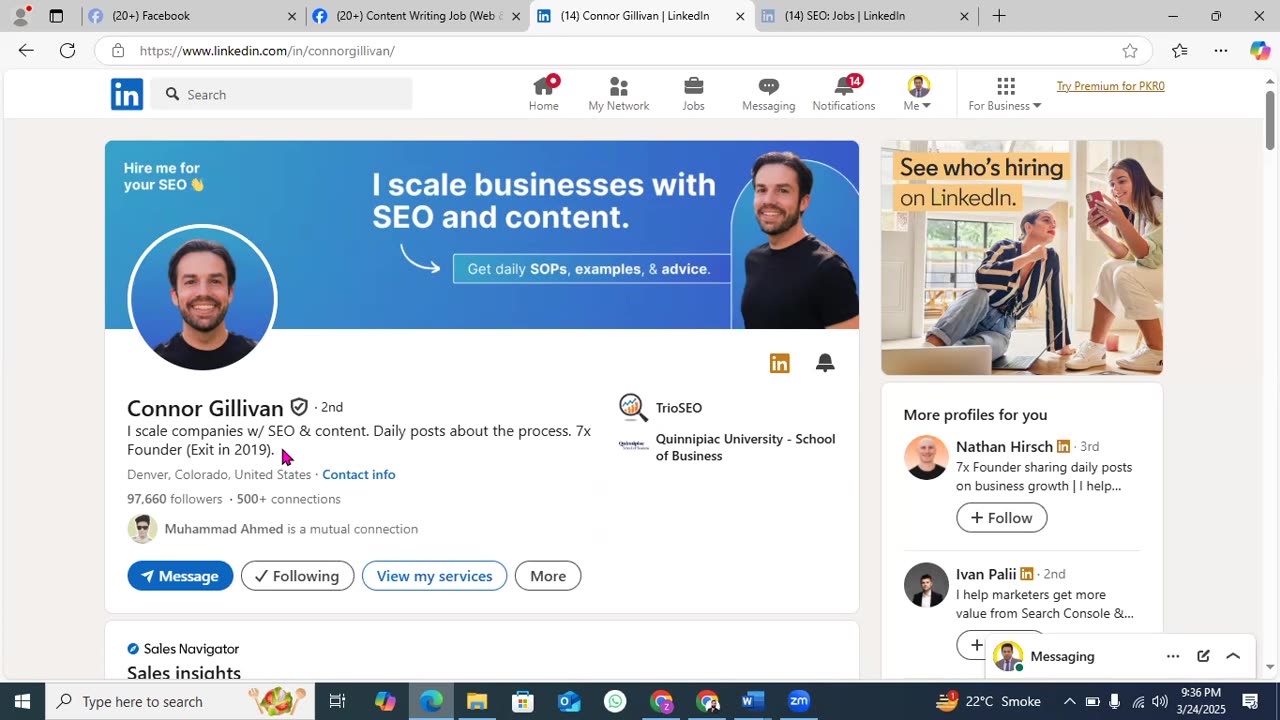Click the address bar URL
The height and width of the screenshot is (720, 1280).
(x=267, y=51)
